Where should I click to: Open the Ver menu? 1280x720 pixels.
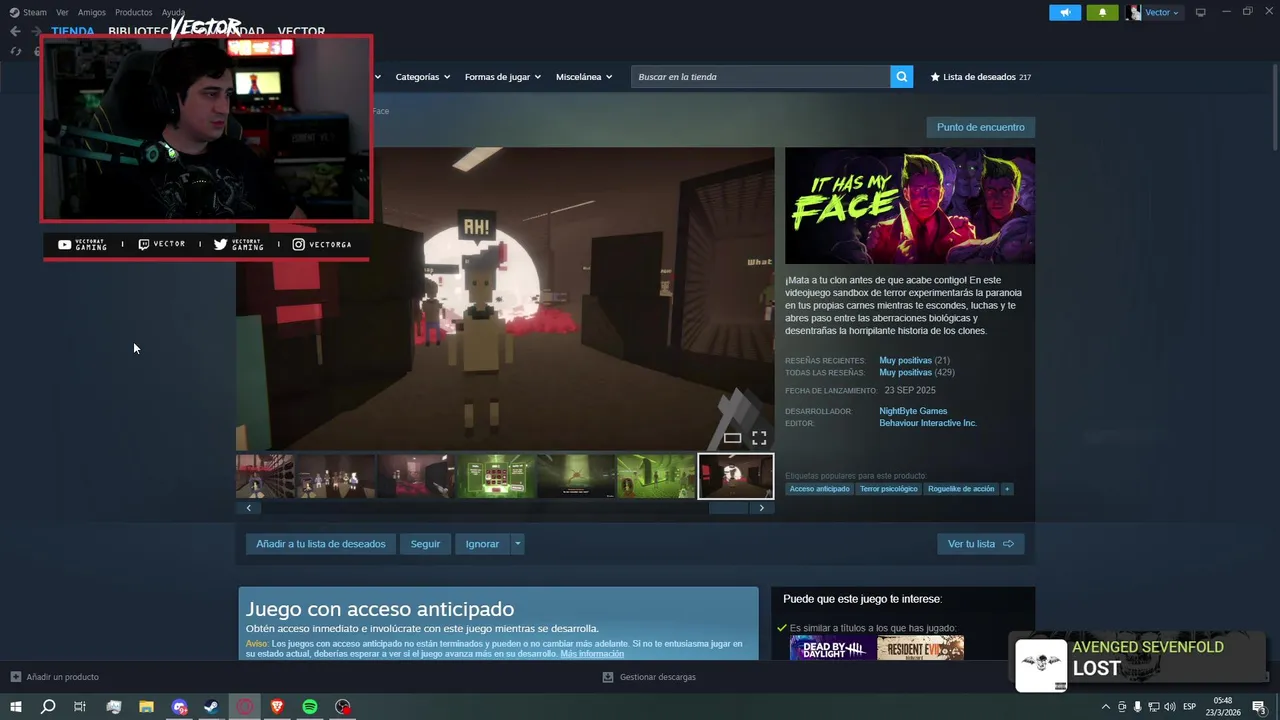(62, 12)
